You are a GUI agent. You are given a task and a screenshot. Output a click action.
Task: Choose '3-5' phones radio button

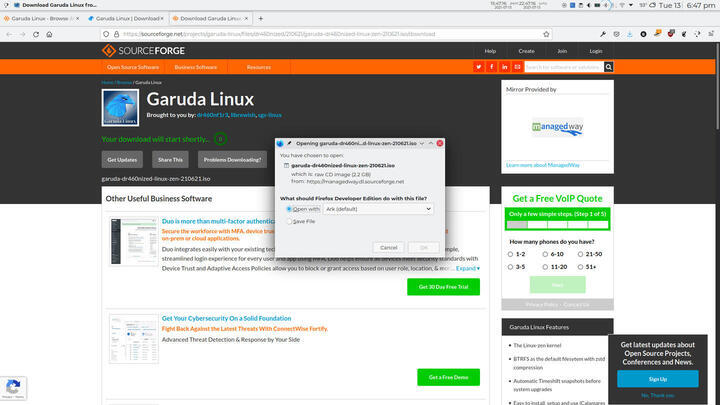(510, 267)
